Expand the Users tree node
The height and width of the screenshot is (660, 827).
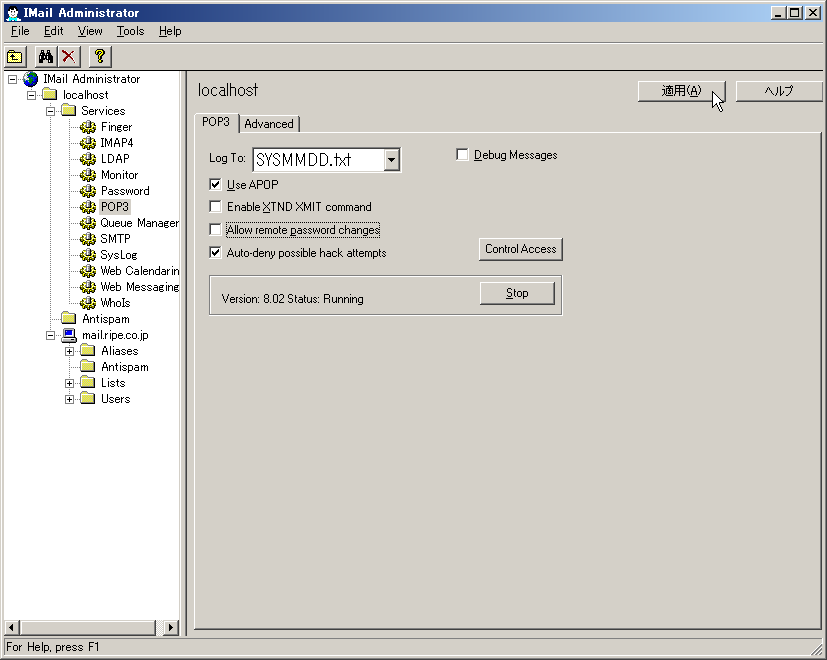point(69,399)
